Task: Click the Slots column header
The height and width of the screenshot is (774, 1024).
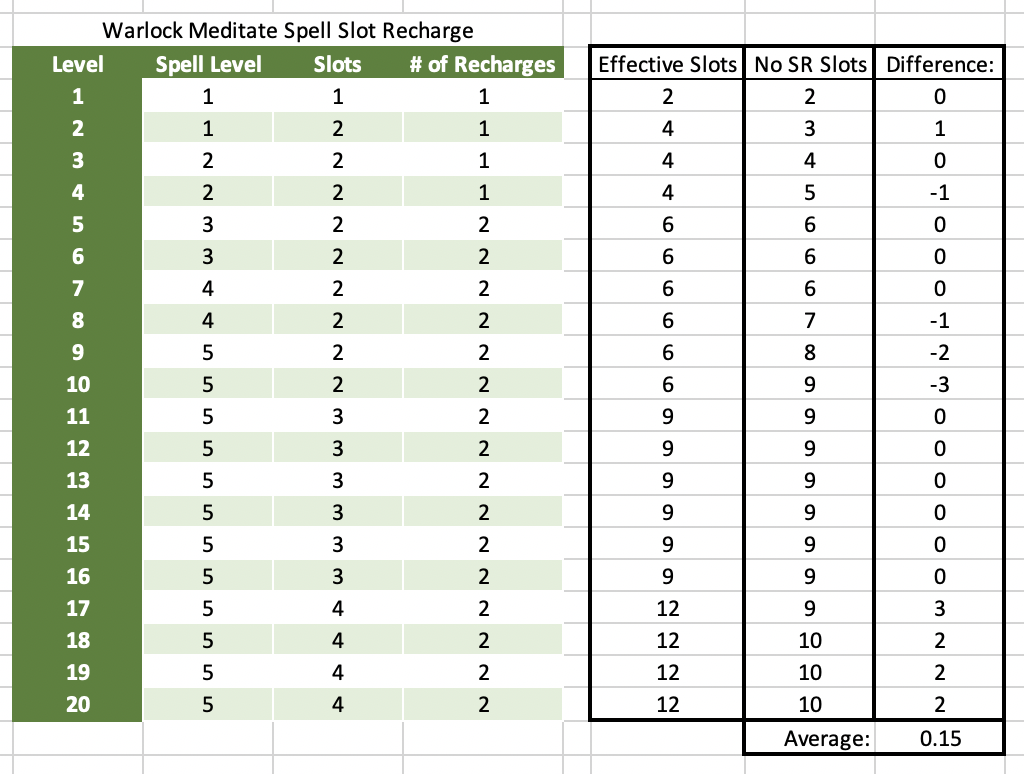Action: pyautogui.click(x=337, y=65)
